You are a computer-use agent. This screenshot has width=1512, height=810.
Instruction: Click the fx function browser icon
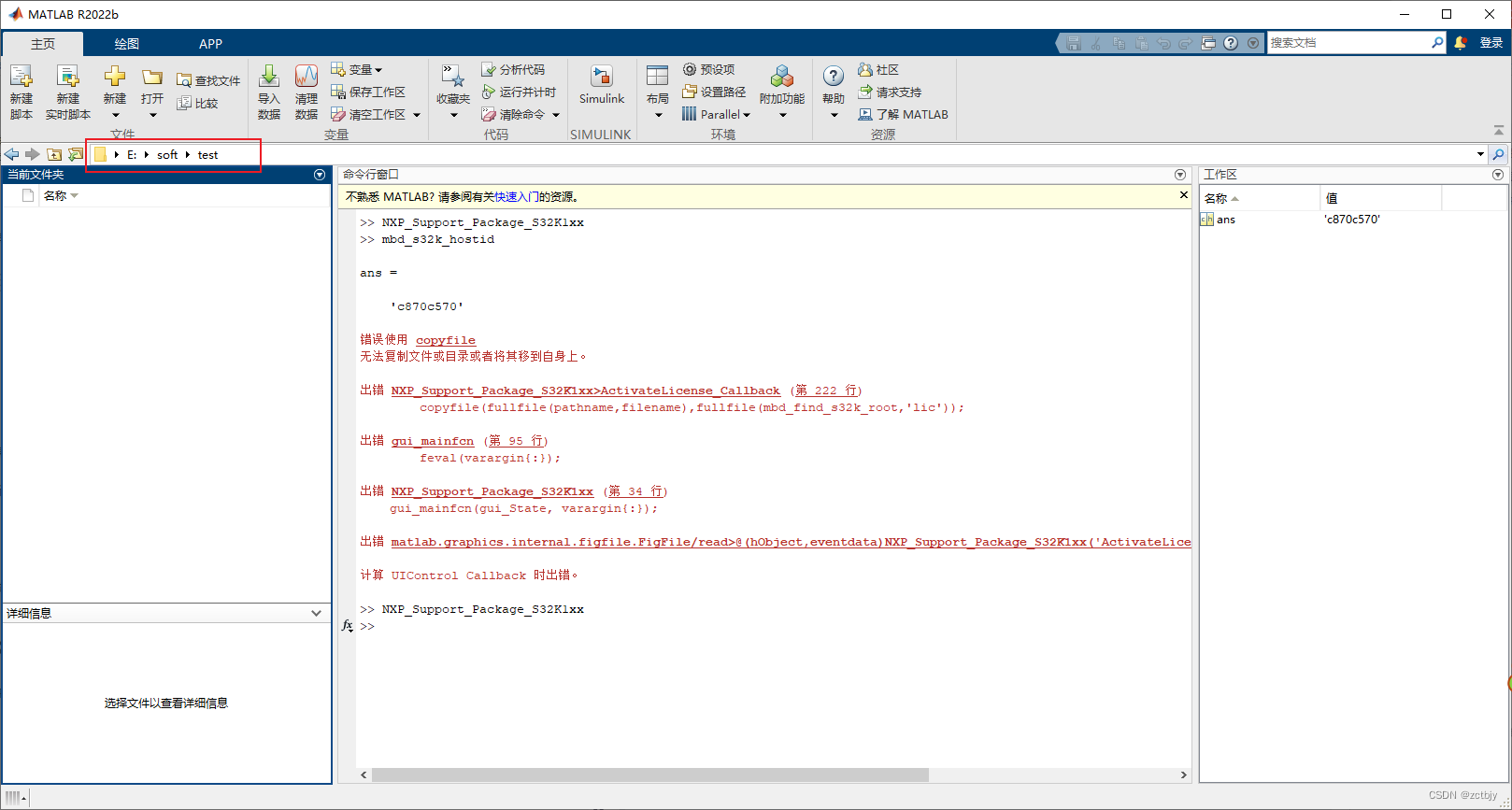[348, 626]
